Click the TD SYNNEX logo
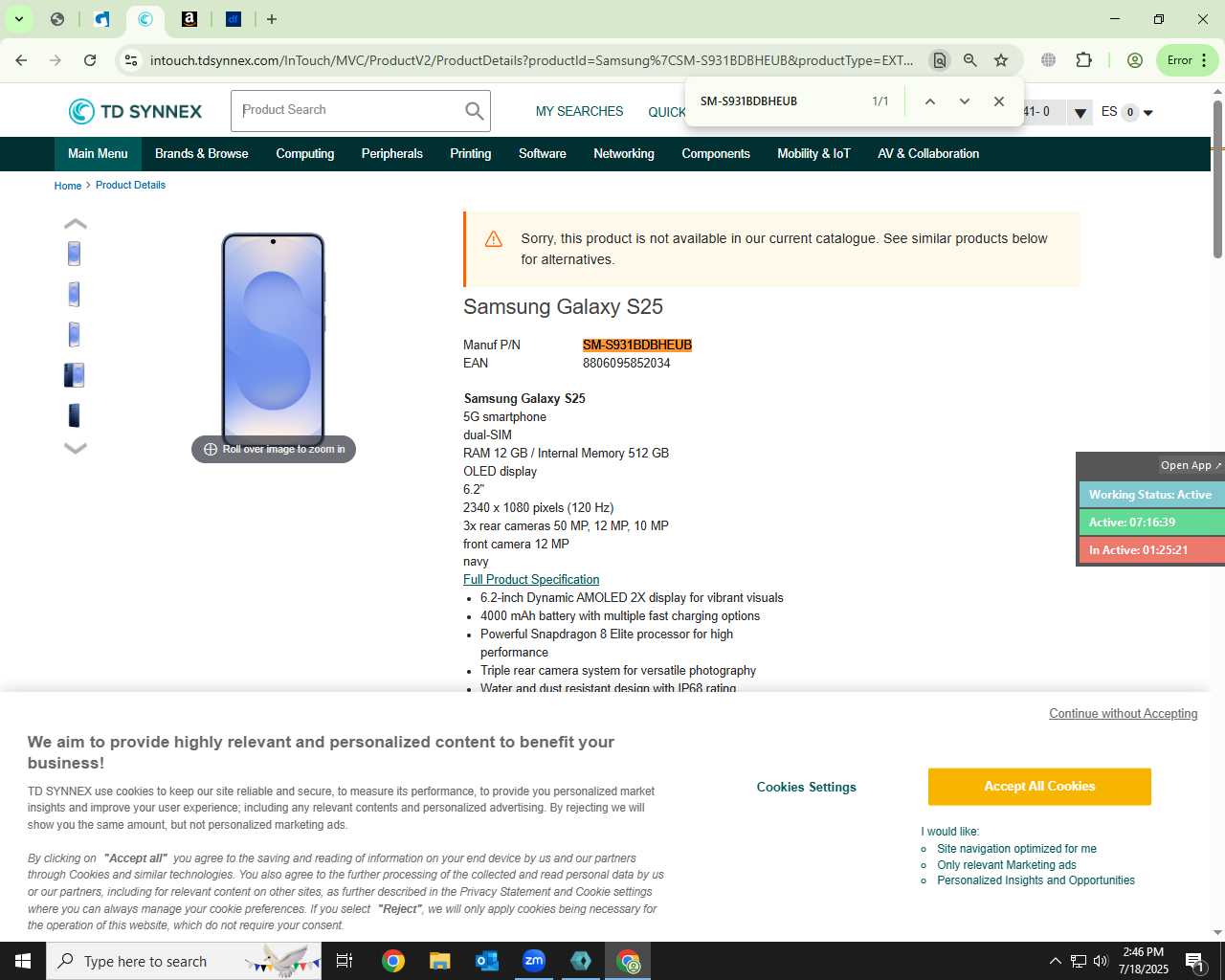Screen dimensions: 1225x980 tap(135, 111)
